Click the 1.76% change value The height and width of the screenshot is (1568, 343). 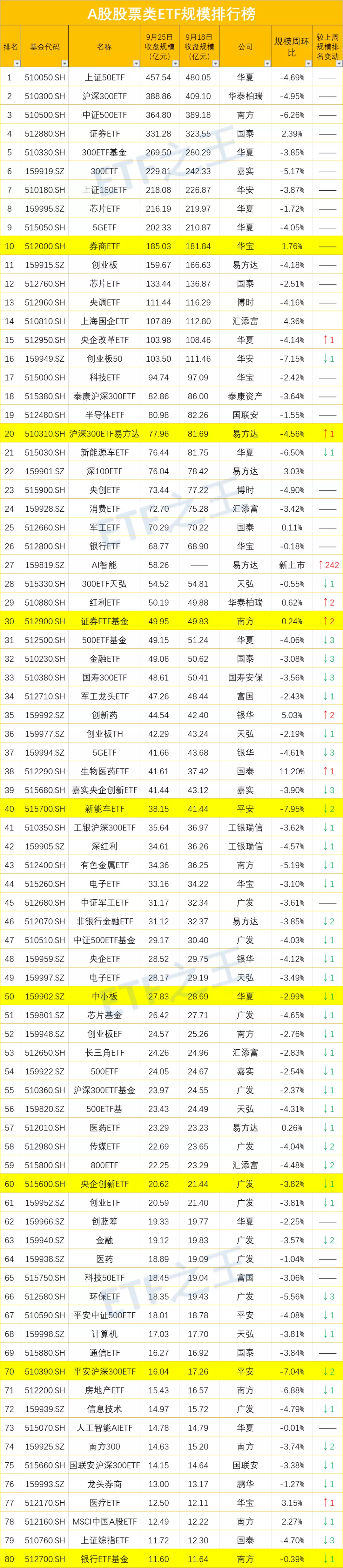coord(292,246)
